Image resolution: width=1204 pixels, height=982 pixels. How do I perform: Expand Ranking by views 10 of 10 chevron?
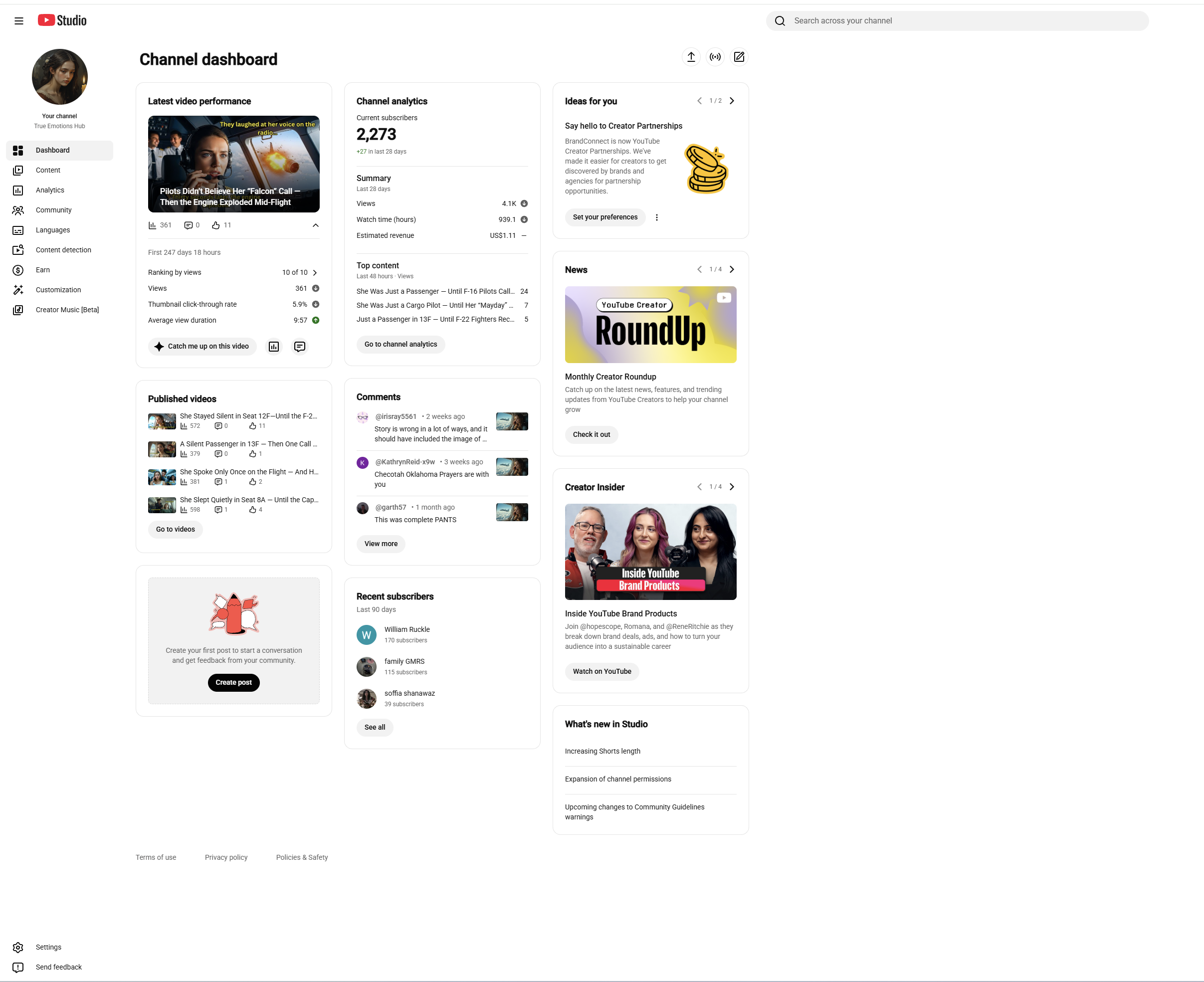click(315, 273)
